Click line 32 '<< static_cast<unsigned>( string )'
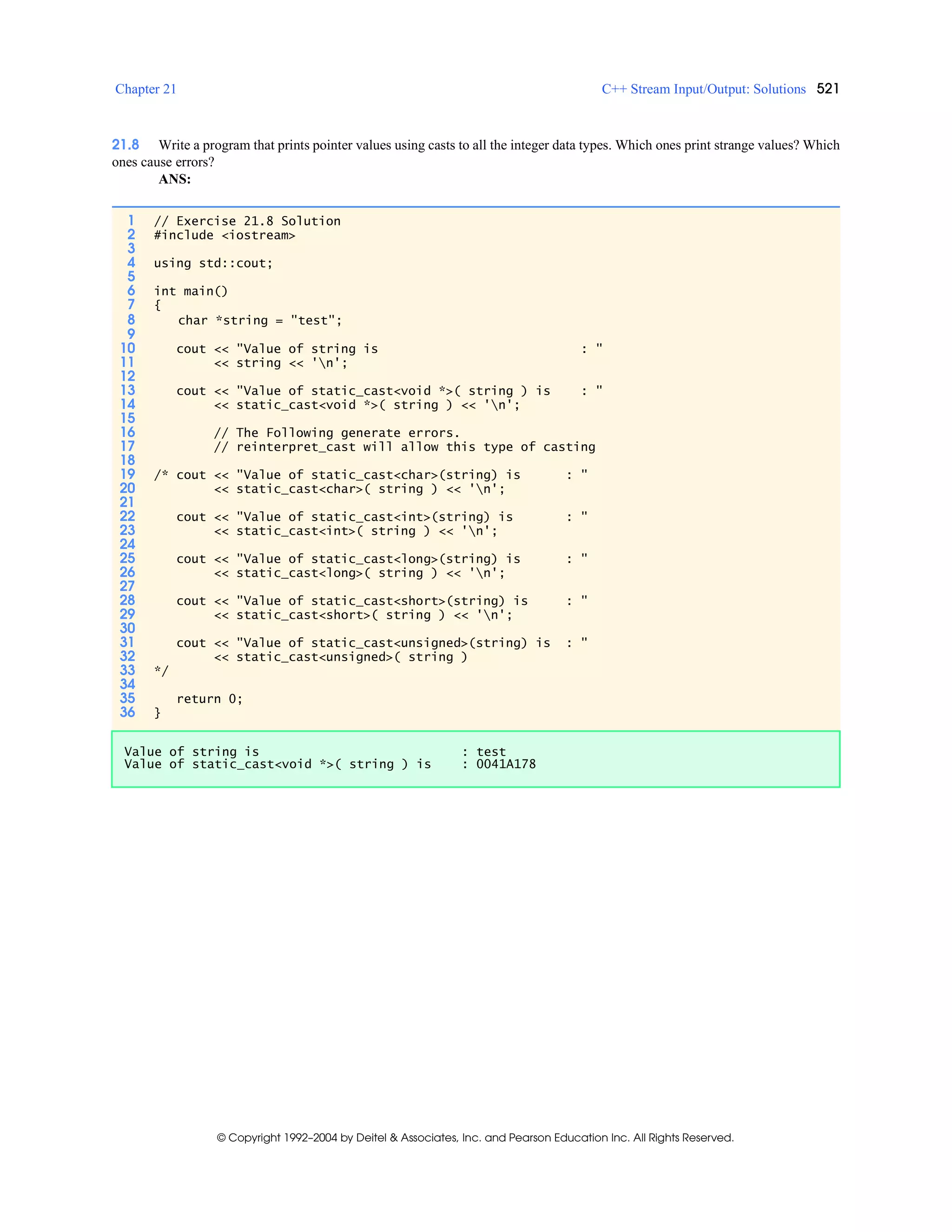Screen dimensions: 952x1232 (341, 657)
